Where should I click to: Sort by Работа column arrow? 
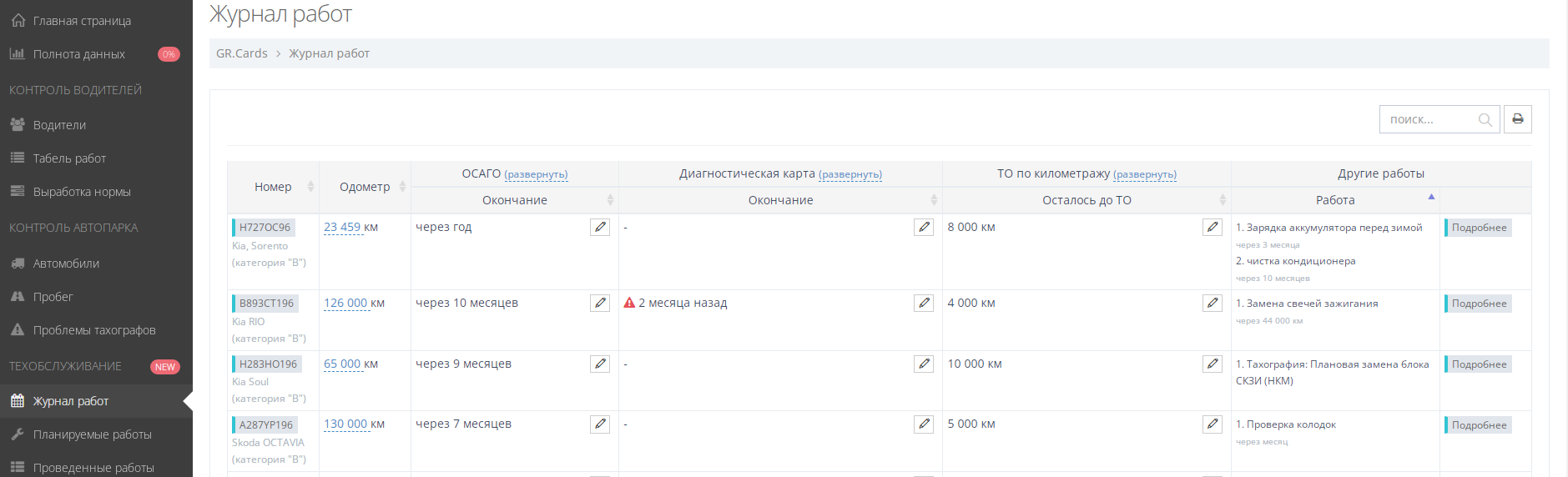(1431, 198)
